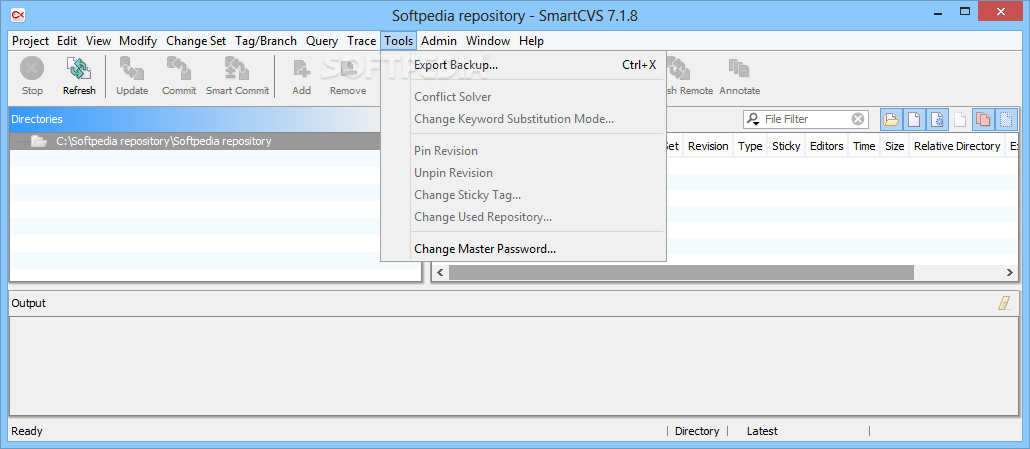Image resolution: width=1030 pixels, height=449 pixels.
Task: Sort by the Revision column header
Action: tap(707, 146)
